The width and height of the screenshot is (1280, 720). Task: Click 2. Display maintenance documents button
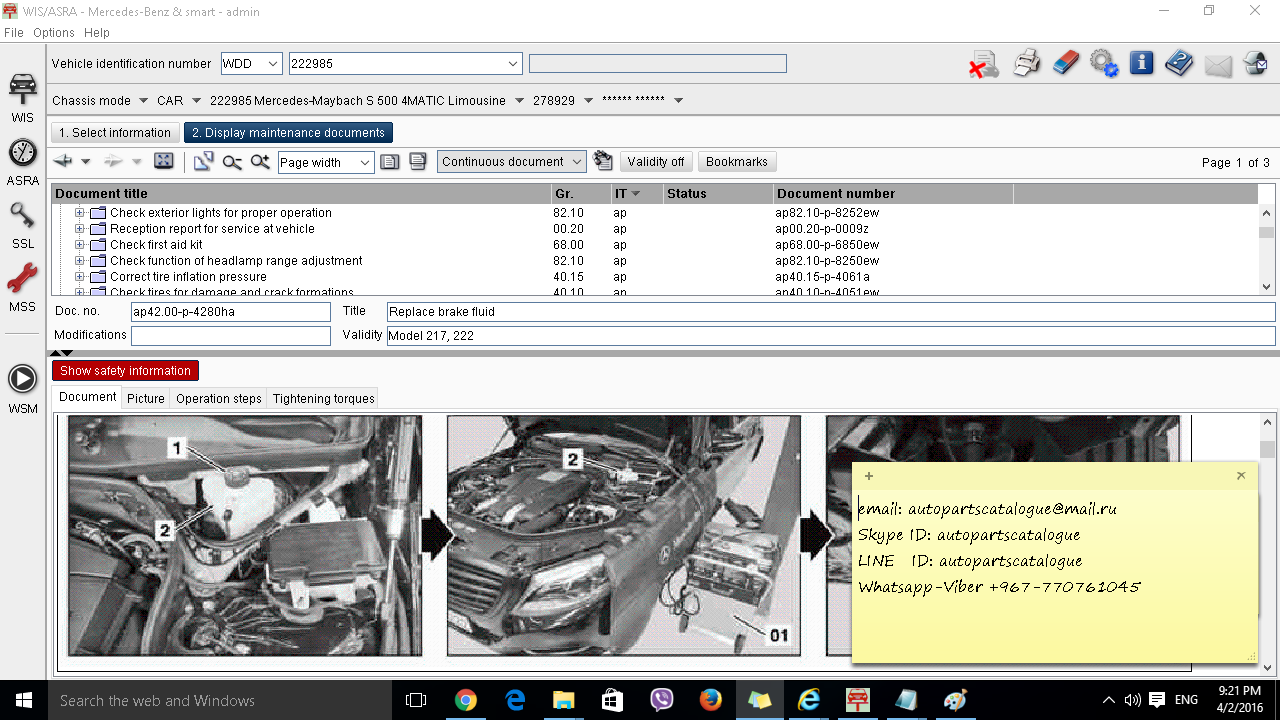(288, 133)
